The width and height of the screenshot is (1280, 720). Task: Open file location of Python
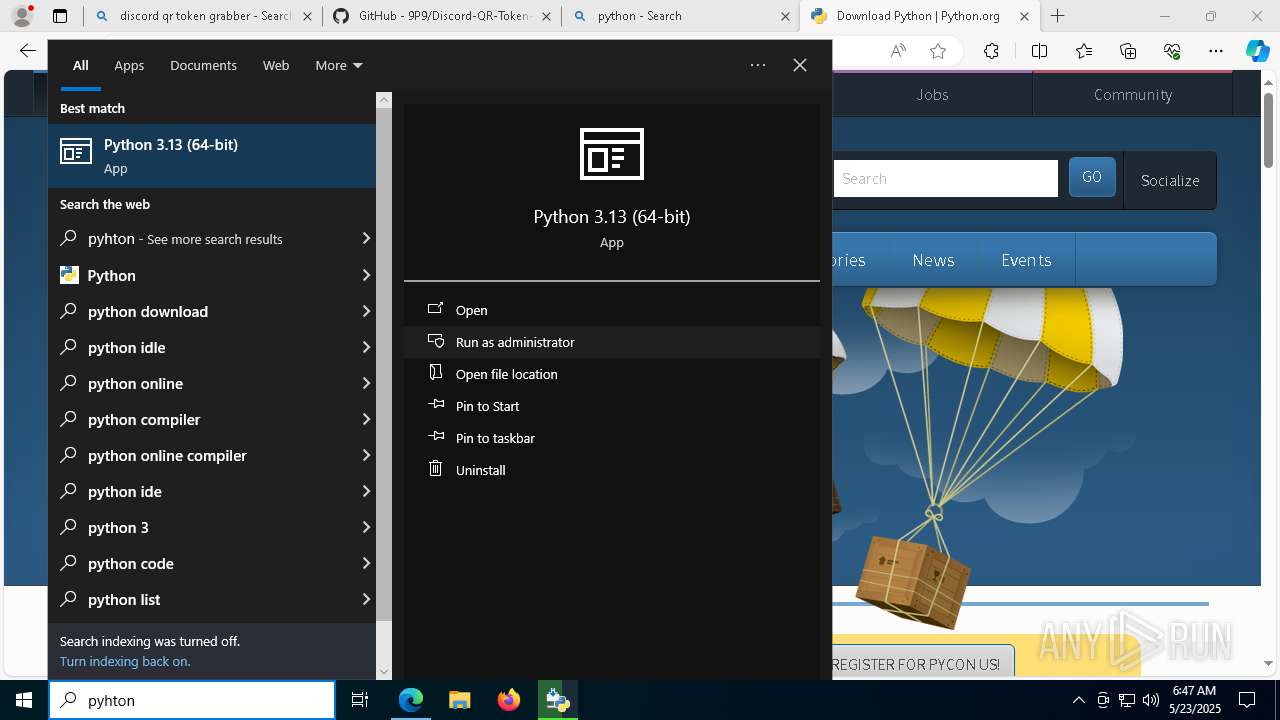point(612,374)
